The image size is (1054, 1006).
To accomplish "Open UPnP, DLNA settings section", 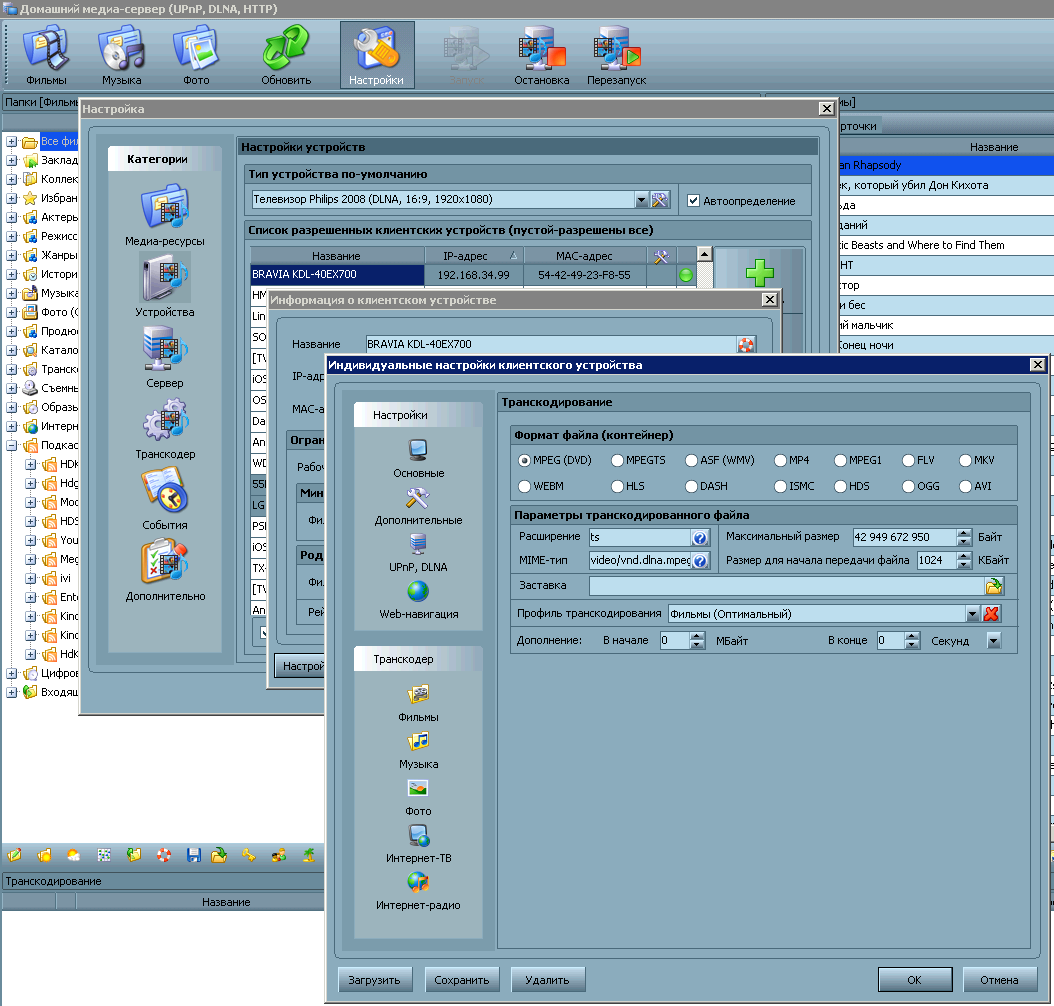I will click(418, 551).
